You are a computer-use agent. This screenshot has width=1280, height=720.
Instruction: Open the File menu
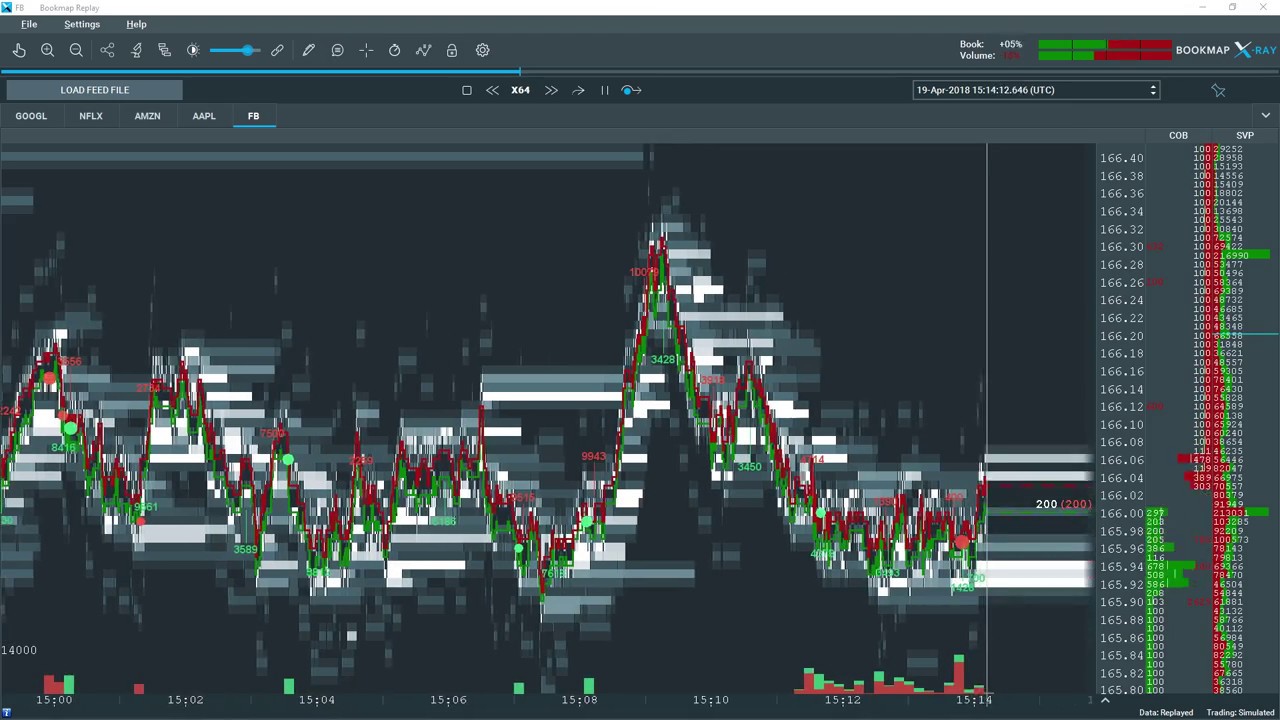click(29, 24)
